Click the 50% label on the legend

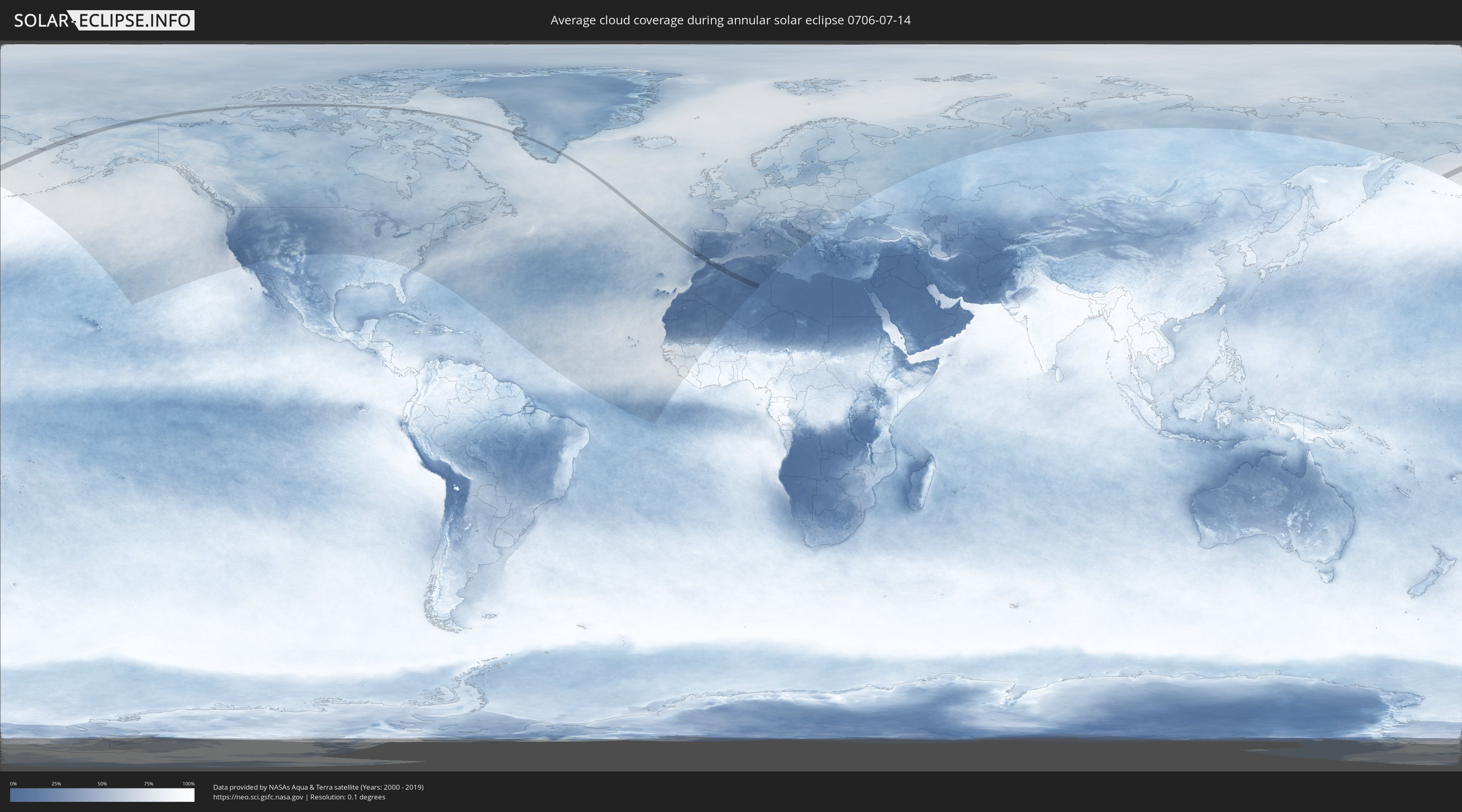pyautogui.click(x=102, y=784)
